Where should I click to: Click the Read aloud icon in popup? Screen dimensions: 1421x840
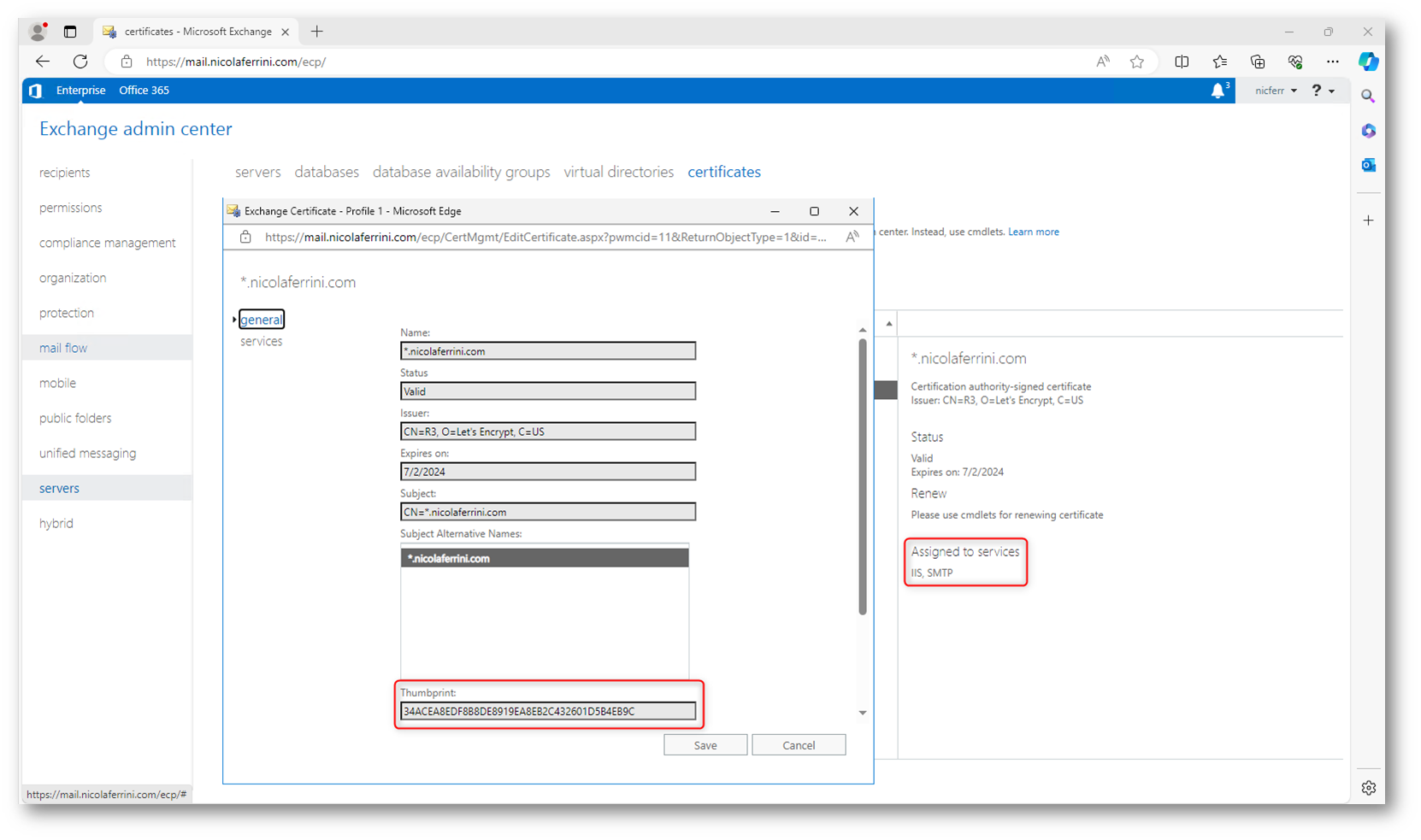[852, 238]
